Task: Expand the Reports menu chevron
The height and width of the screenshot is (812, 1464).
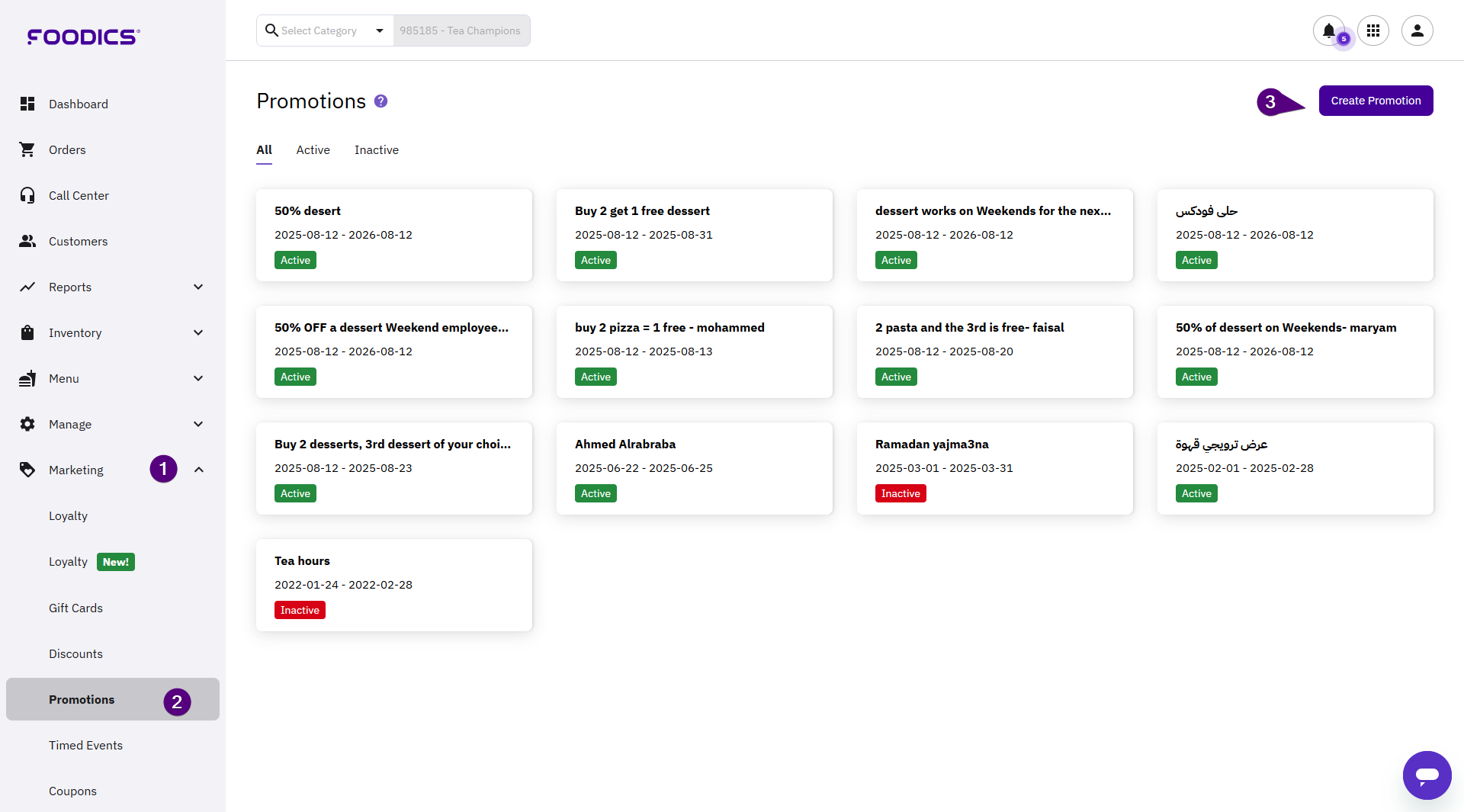Action: (198, 287)
